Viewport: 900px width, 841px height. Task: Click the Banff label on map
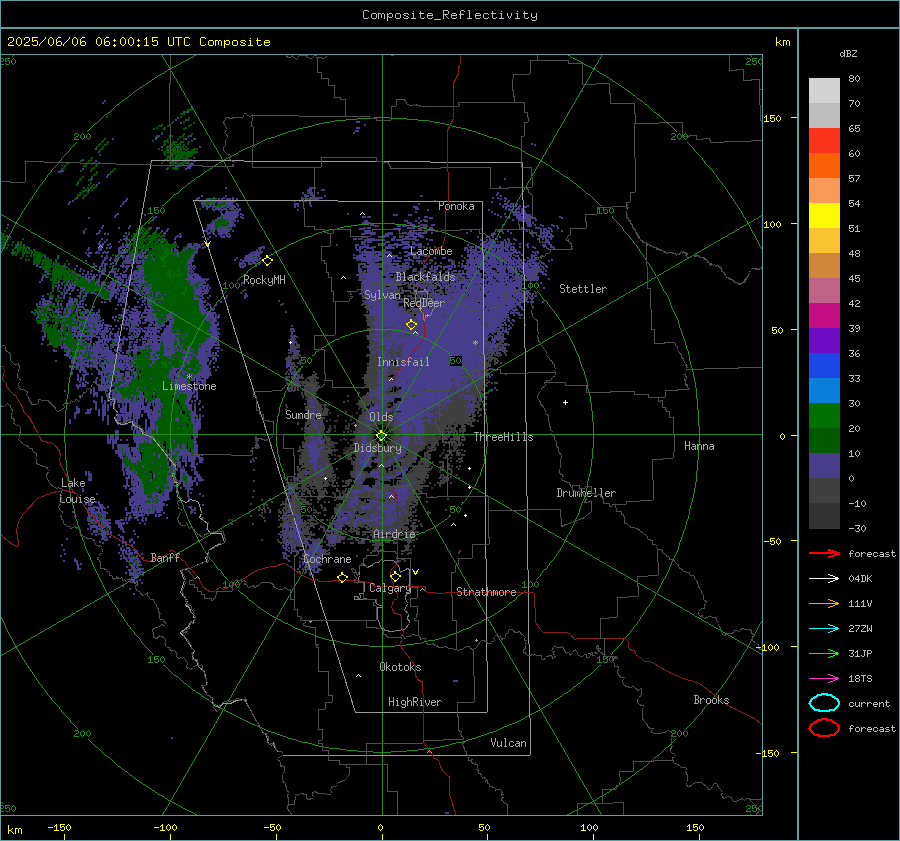coord(165,557)
